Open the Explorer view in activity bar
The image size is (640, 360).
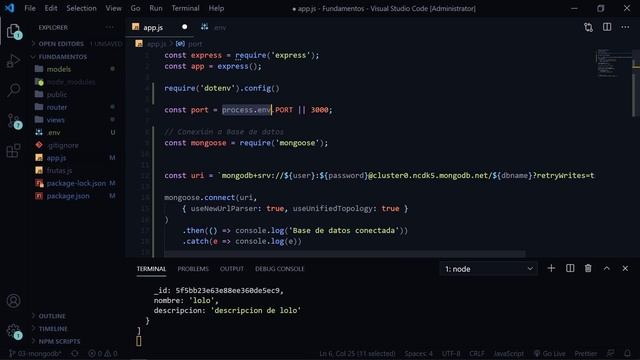14,32
